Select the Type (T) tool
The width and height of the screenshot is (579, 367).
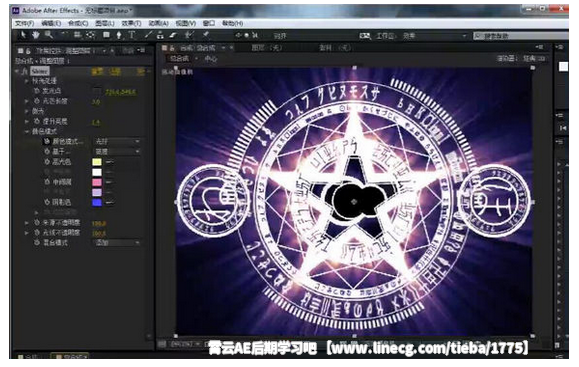pyautogui.click(x=131, y=35)
